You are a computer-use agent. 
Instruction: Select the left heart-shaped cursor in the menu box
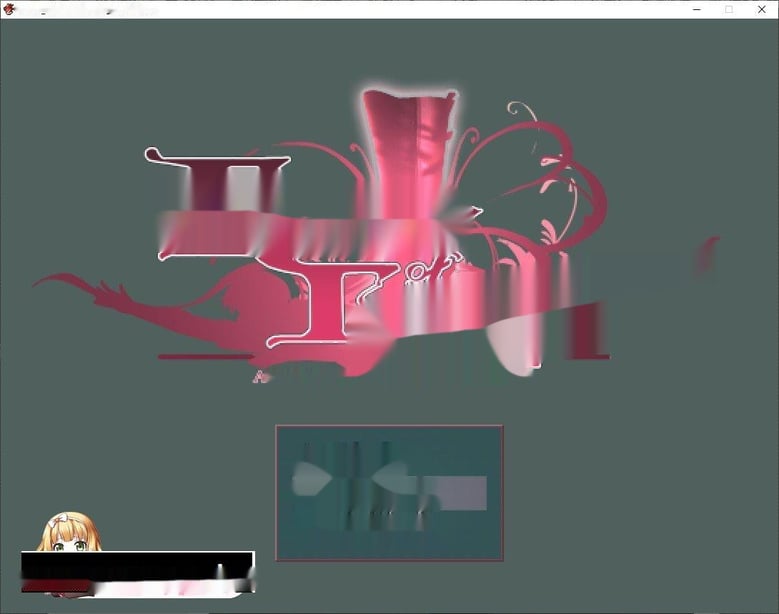(x=312, y=478)
